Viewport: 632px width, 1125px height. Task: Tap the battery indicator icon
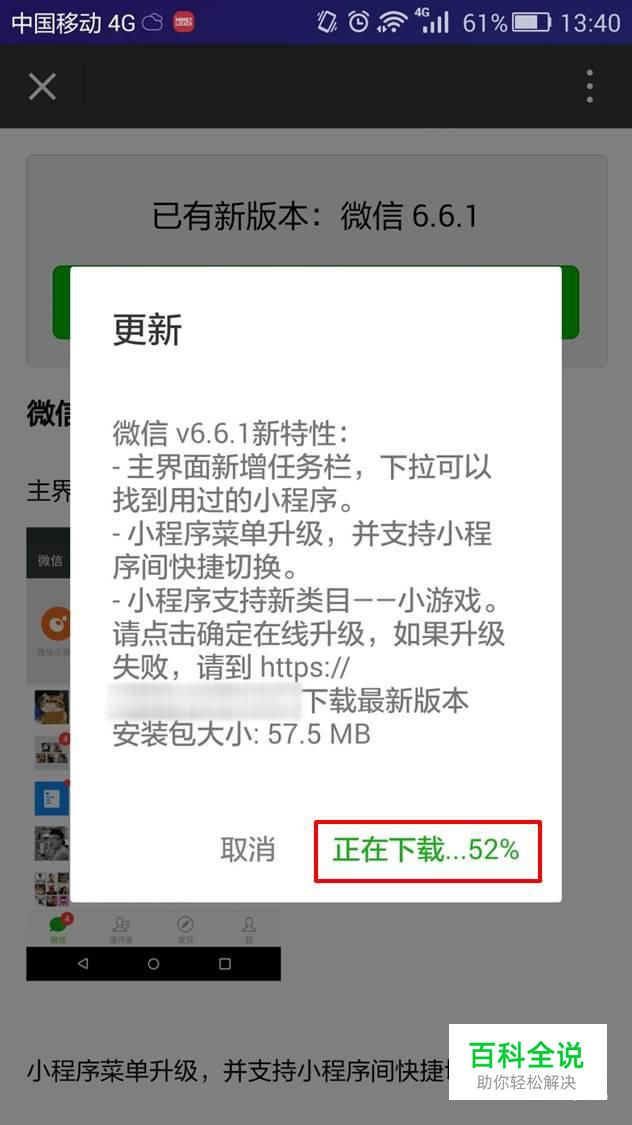coord(532,22)
